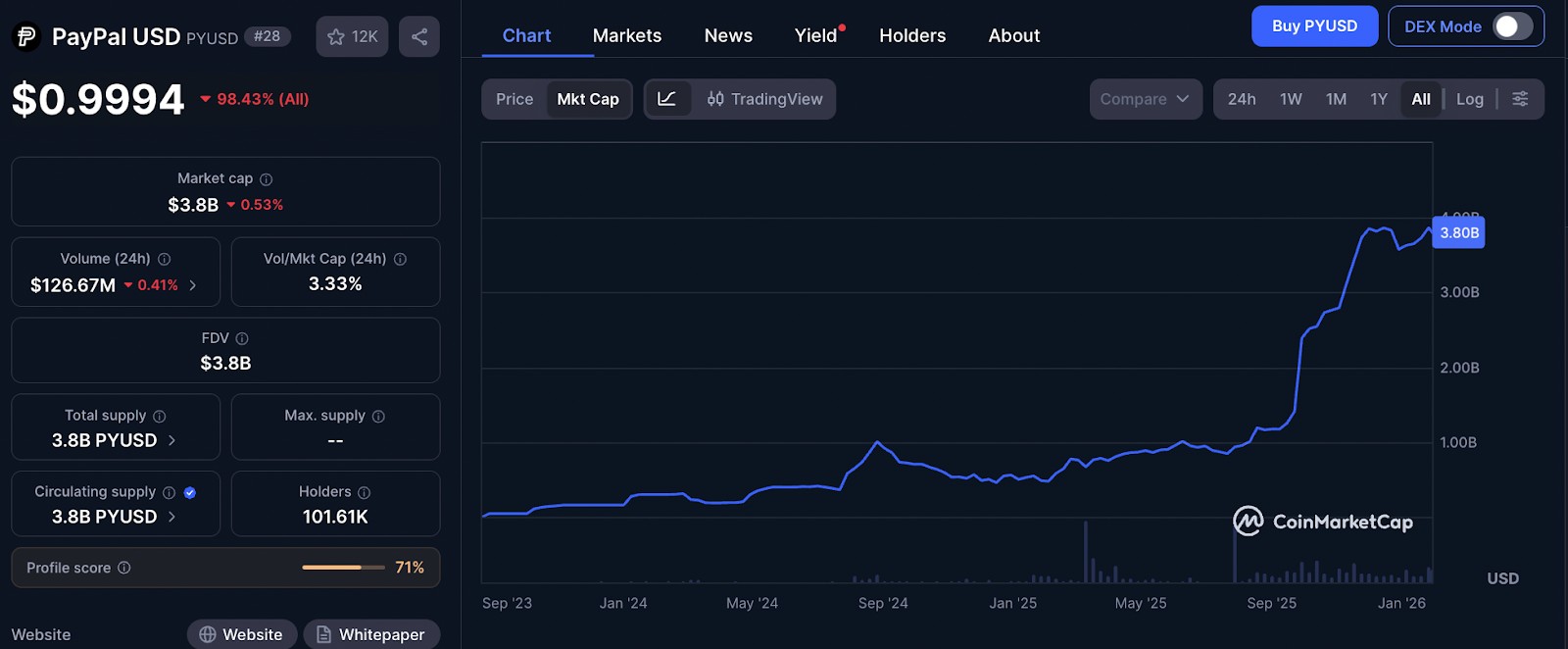
Task: Show Market cap info tooltip icon
Action: [266, 179]
